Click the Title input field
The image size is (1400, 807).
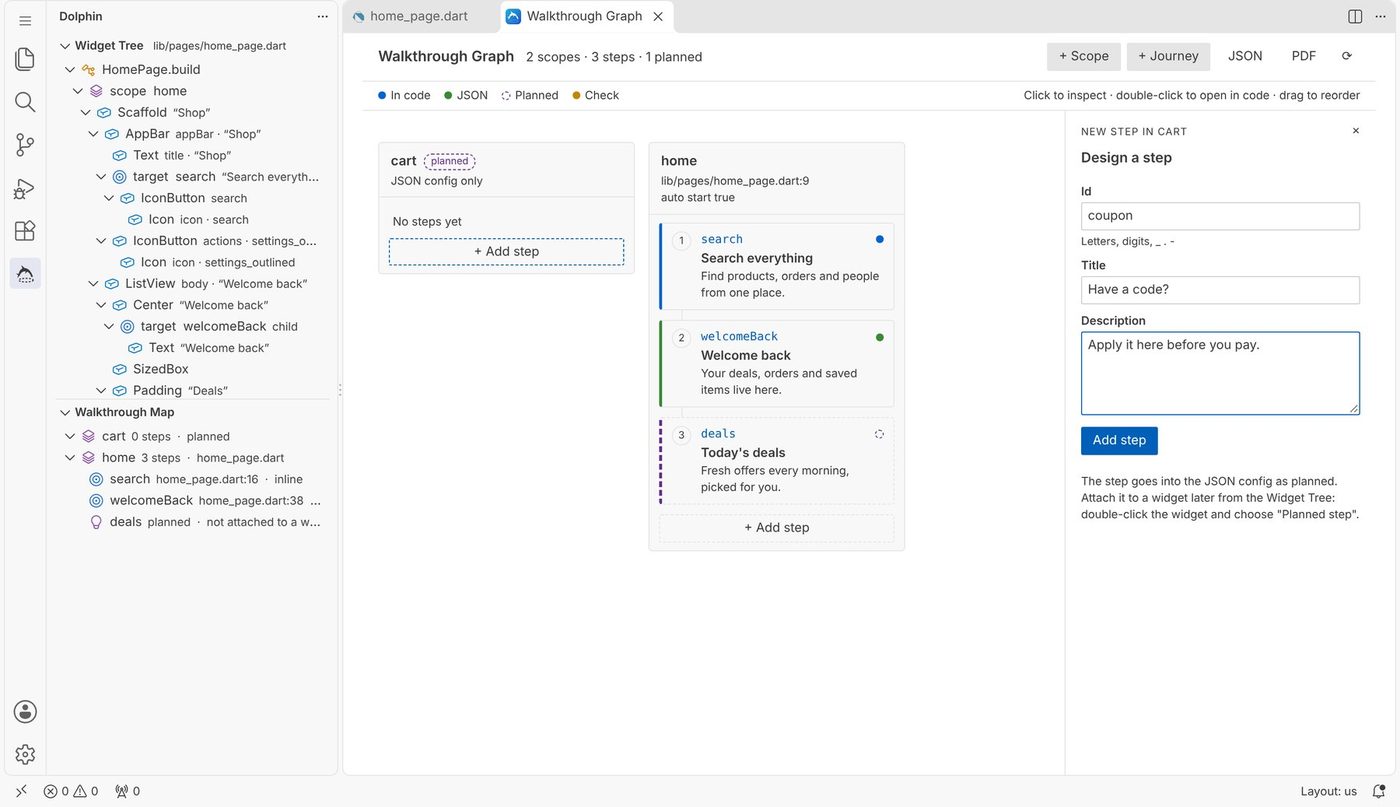[x=1220, y=290]
